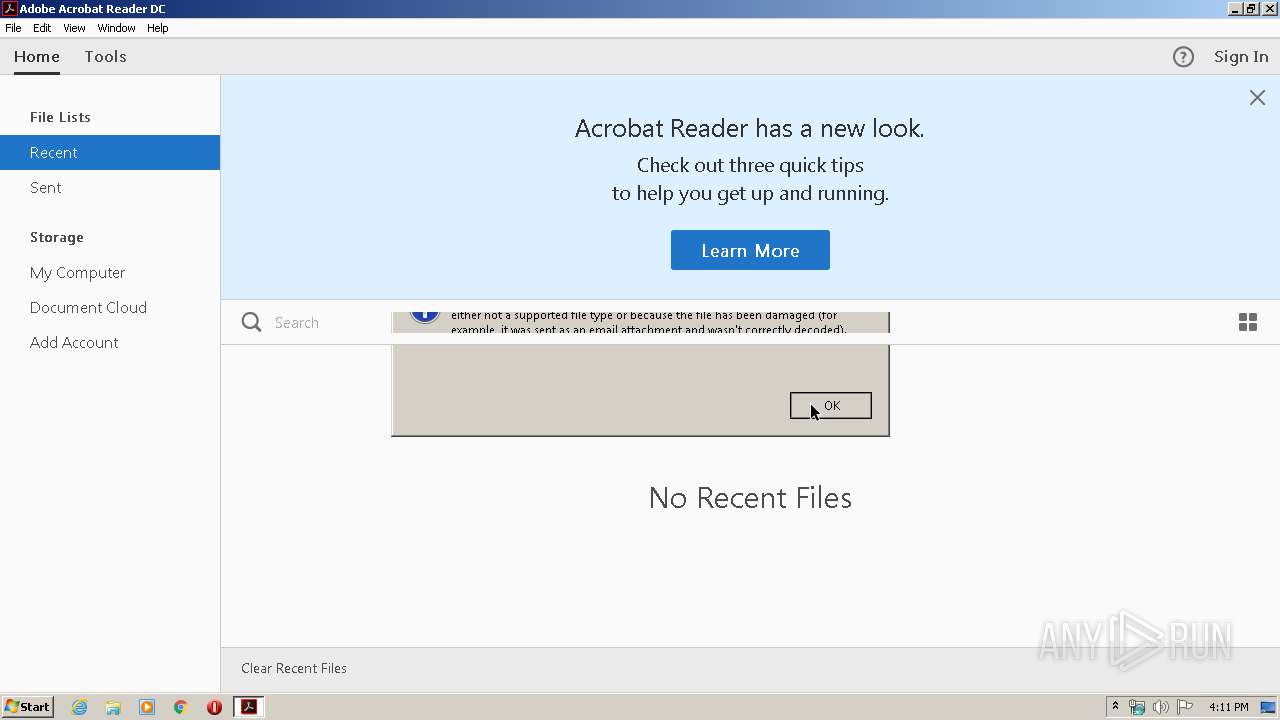1280x720 pixels.
Task: Open the Start menu
Action: point(27,707)
